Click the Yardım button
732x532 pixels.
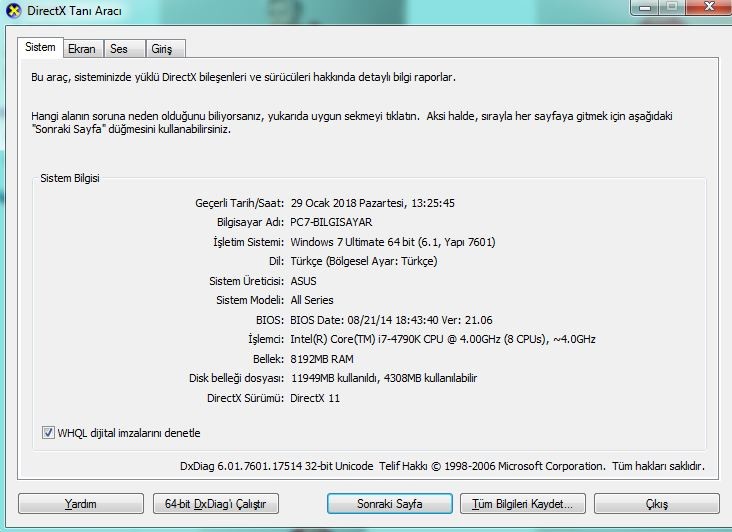click(x=81, y=504)
